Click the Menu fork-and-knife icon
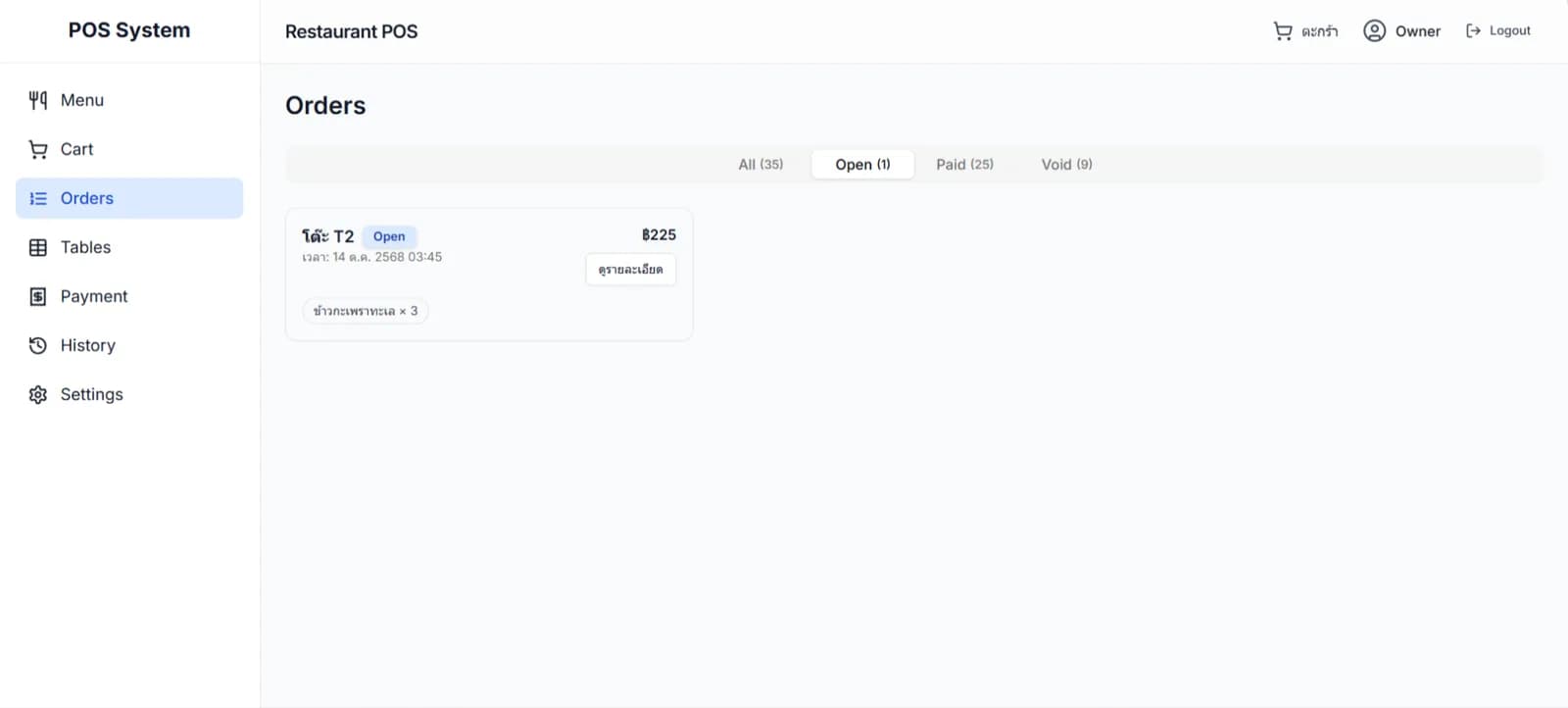 pyautogui.click(x=38, y=100)
